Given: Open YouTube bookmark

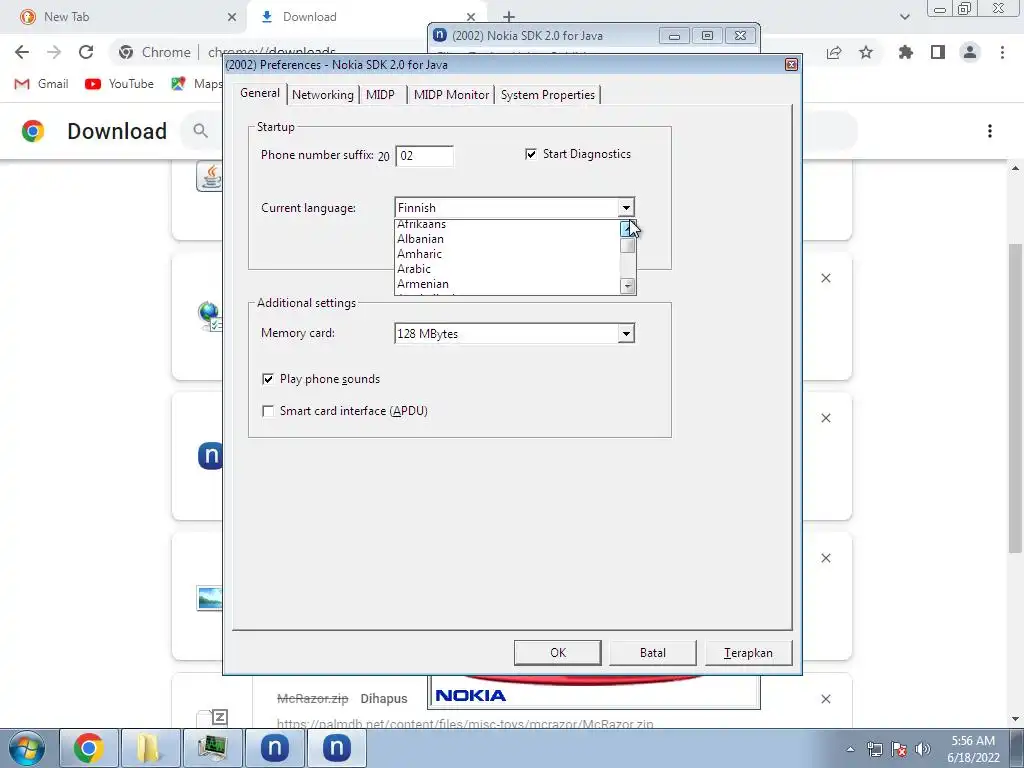Looking at the screenshot, I should (x=120, y=84).
